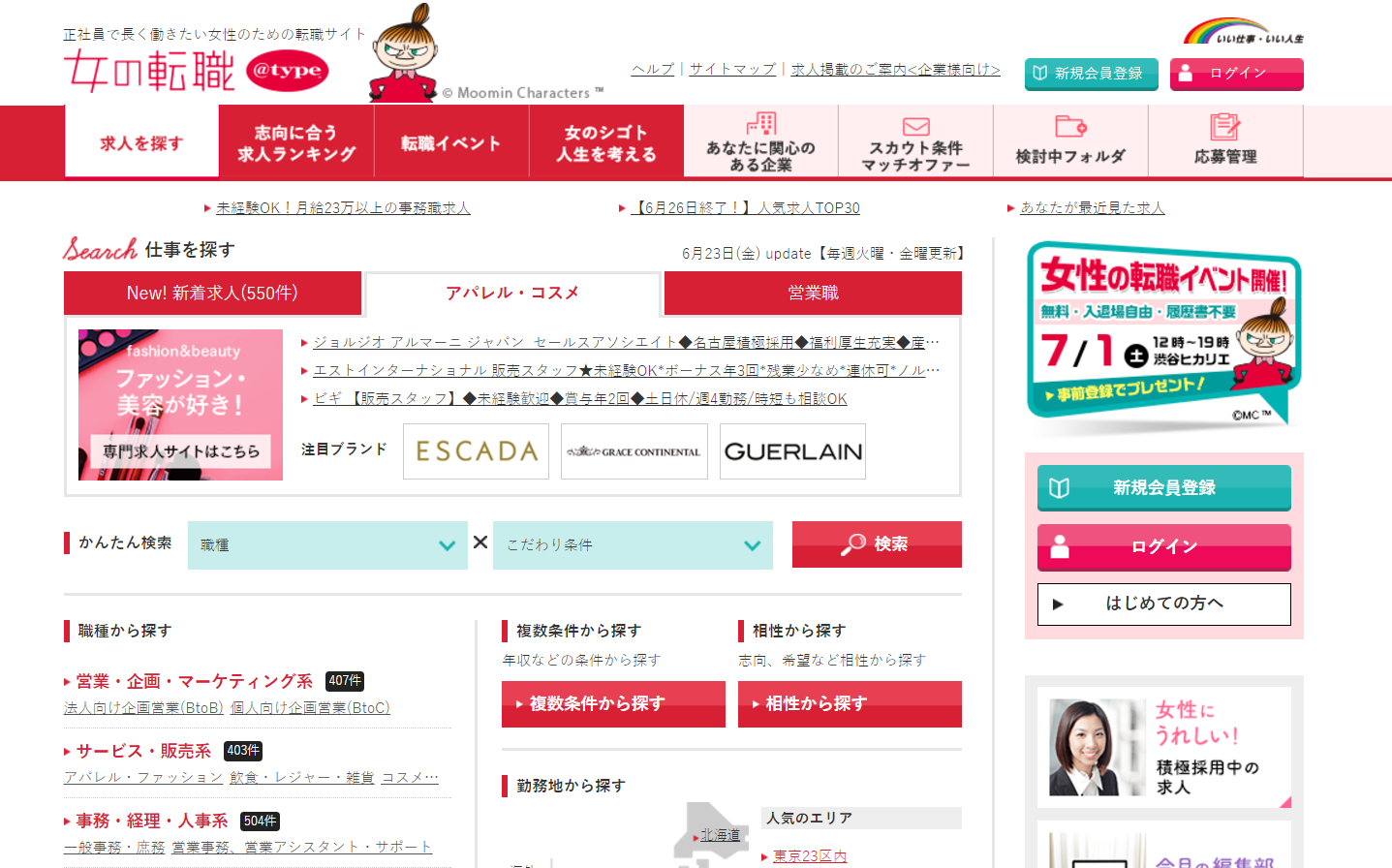Click the book icon on top 新規会員登録 button
The height and width of the screenshot is (868, 1392).
click(1040, 73)
